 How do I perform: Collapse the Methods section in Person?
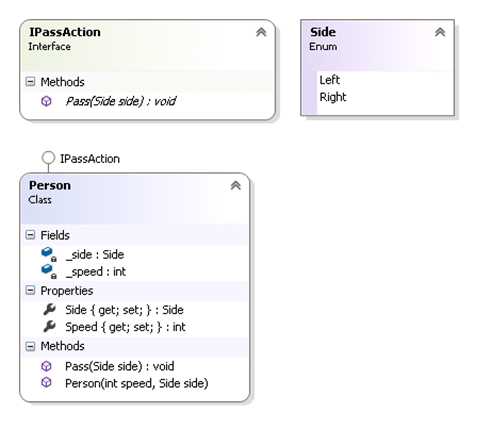30,346
